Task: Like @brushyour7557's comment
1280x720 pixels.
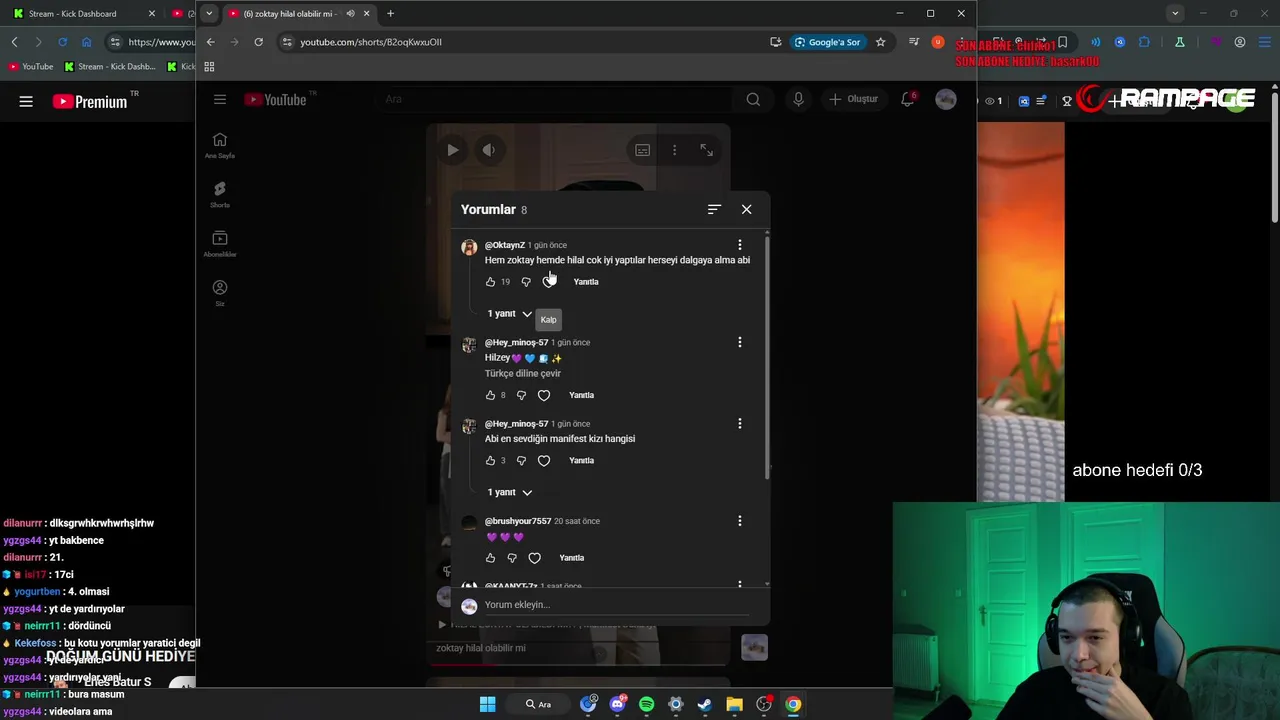Action: pos(490,558)
